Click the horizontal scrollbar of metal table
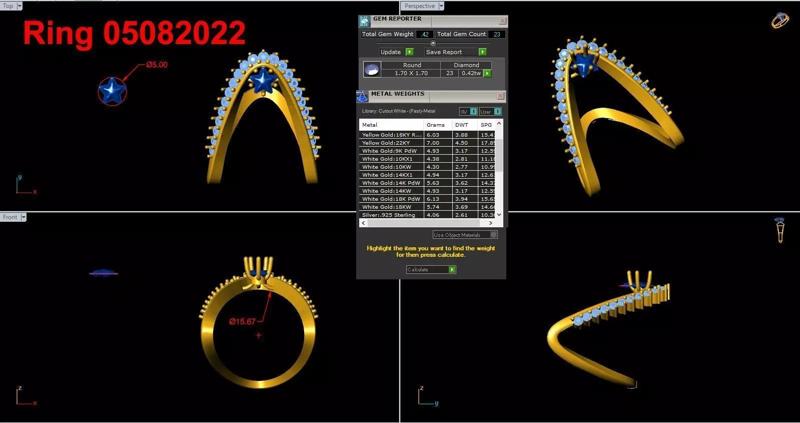 click(x=424, y=223)
